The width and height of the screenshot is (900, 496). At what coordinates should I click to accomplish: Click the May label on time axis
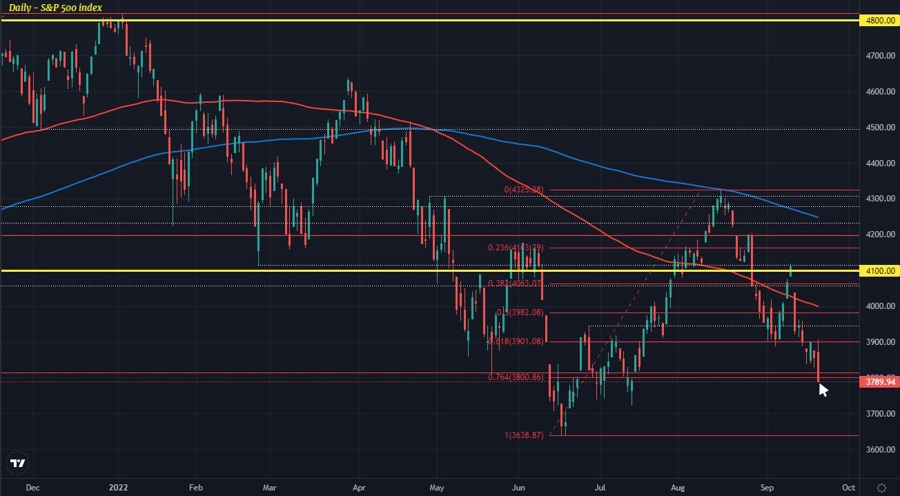click(437, 487)
